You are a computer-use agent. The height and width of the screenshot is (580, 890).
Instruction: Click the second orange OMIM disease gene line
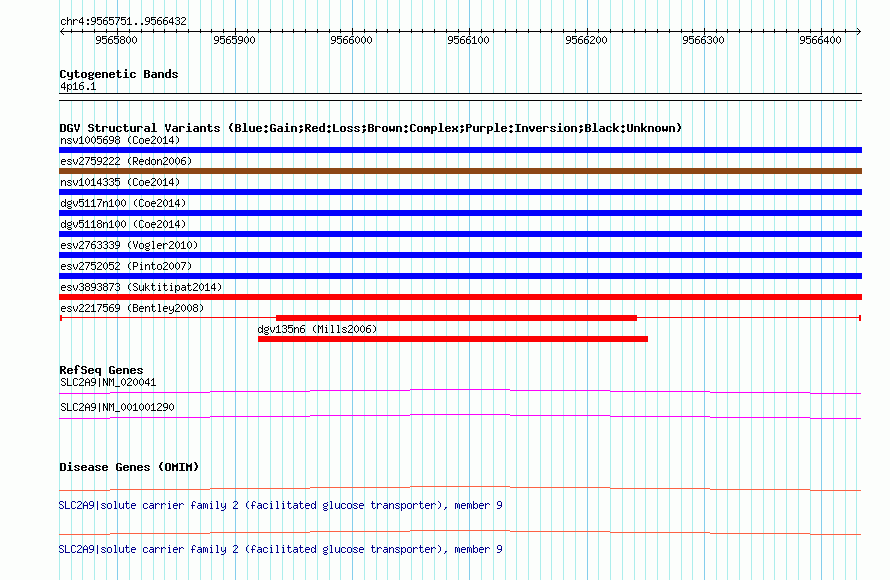(x=460, y=532)
